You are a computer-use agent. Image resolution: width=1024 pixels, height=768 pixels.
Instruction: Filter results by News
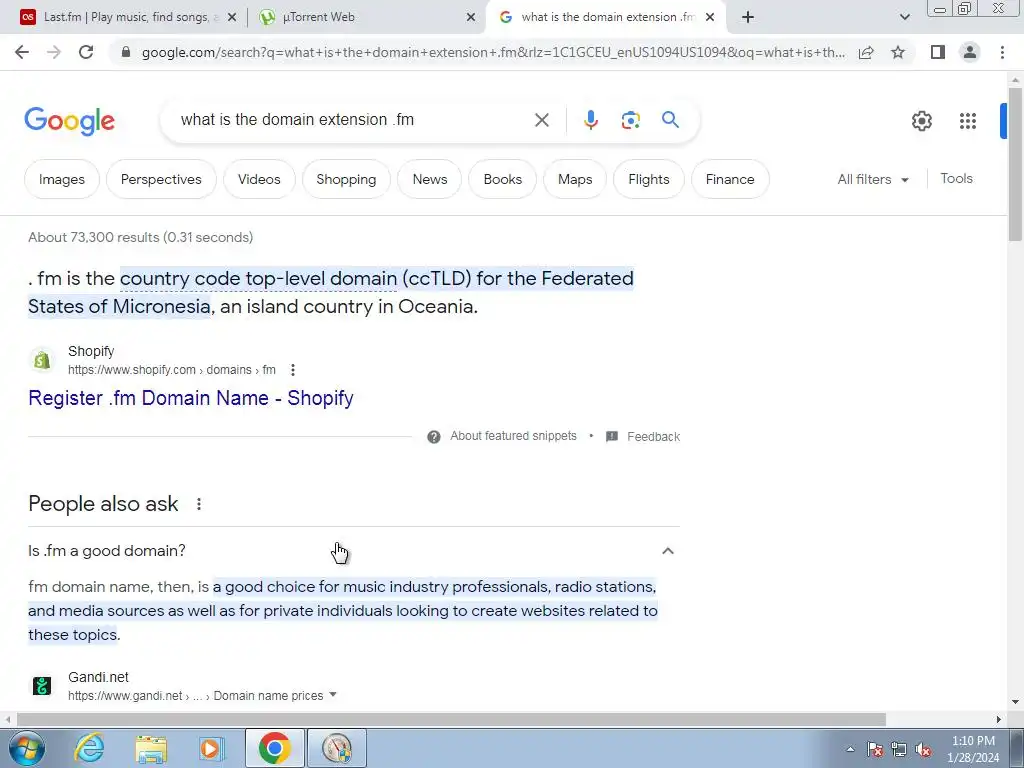coord(430,179)
